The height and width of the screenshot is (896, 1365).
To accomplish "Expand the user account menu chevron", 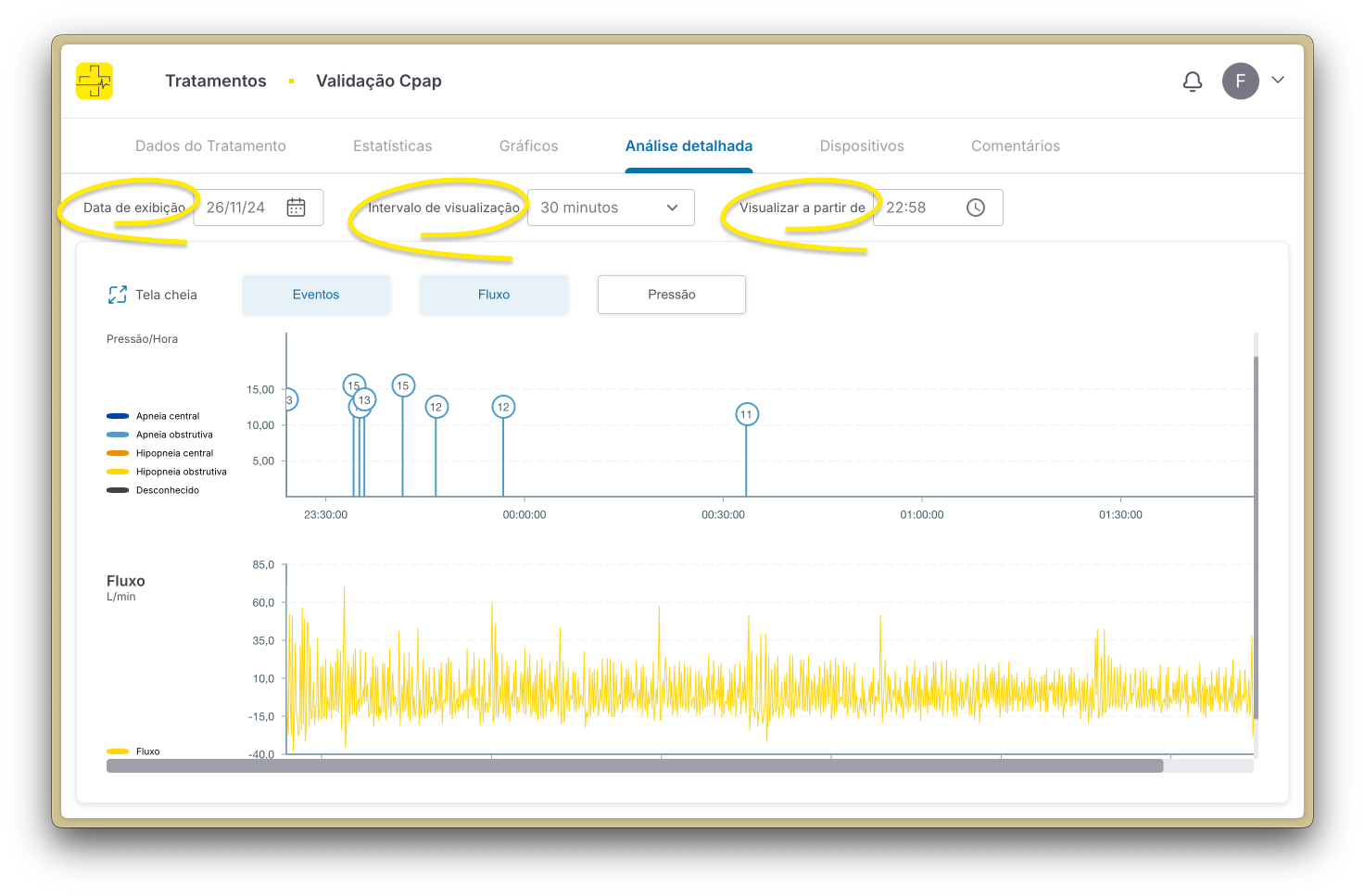I will pyautogui.click(x=1278, y=81).
